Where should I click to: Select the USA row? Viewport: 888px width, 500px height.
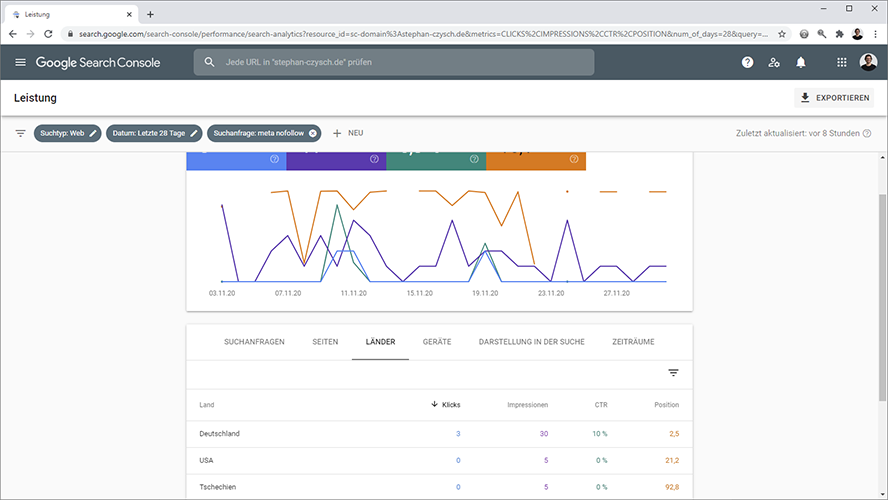(439, 460)
